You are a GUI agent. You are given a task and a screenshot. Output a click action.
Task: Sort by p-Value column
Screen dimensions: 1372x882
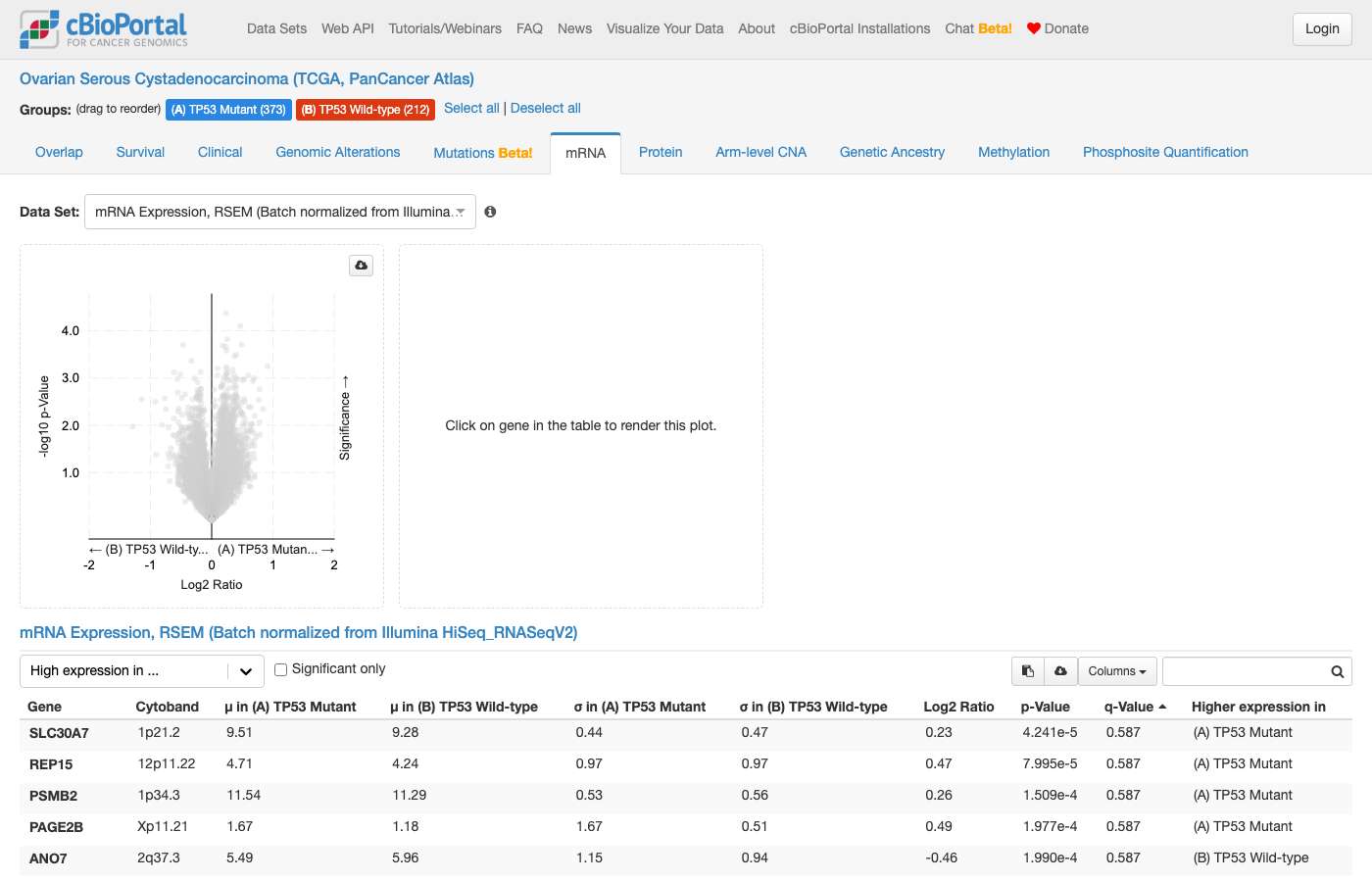click(x=1046, y=707)
